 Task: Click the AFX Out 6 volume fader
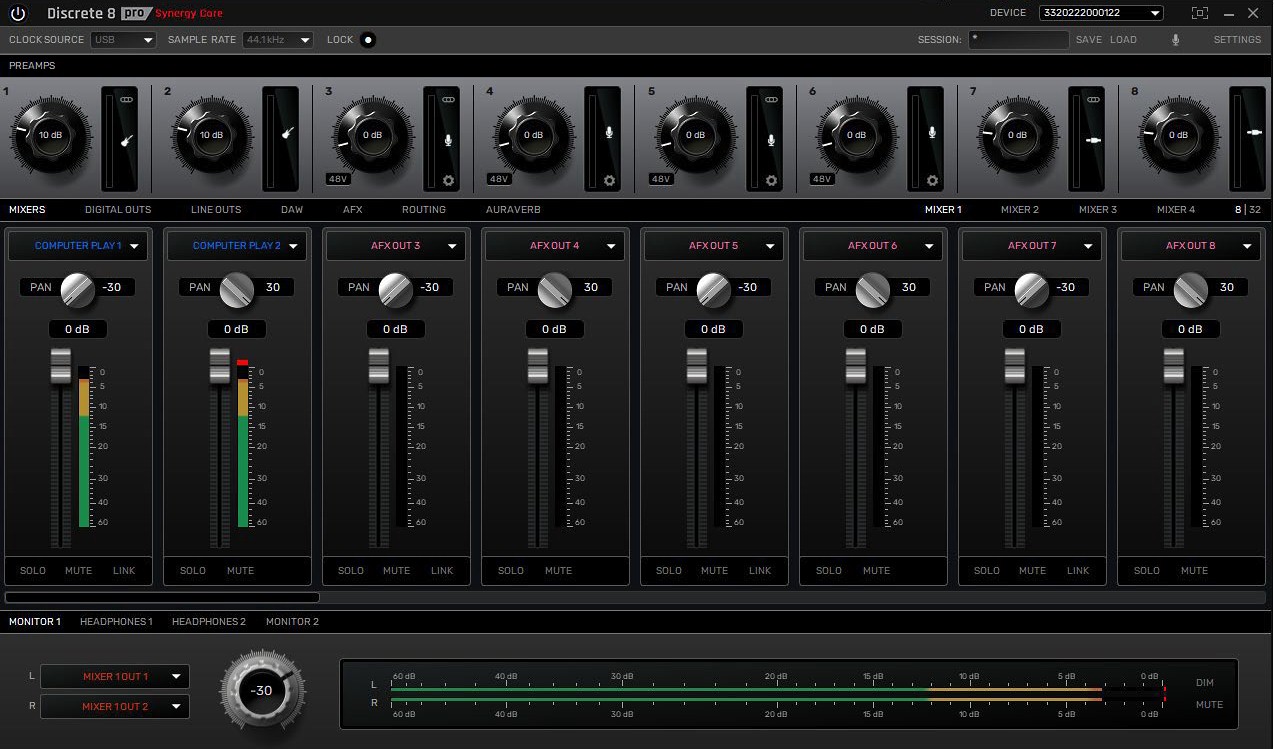click(855, 365)
